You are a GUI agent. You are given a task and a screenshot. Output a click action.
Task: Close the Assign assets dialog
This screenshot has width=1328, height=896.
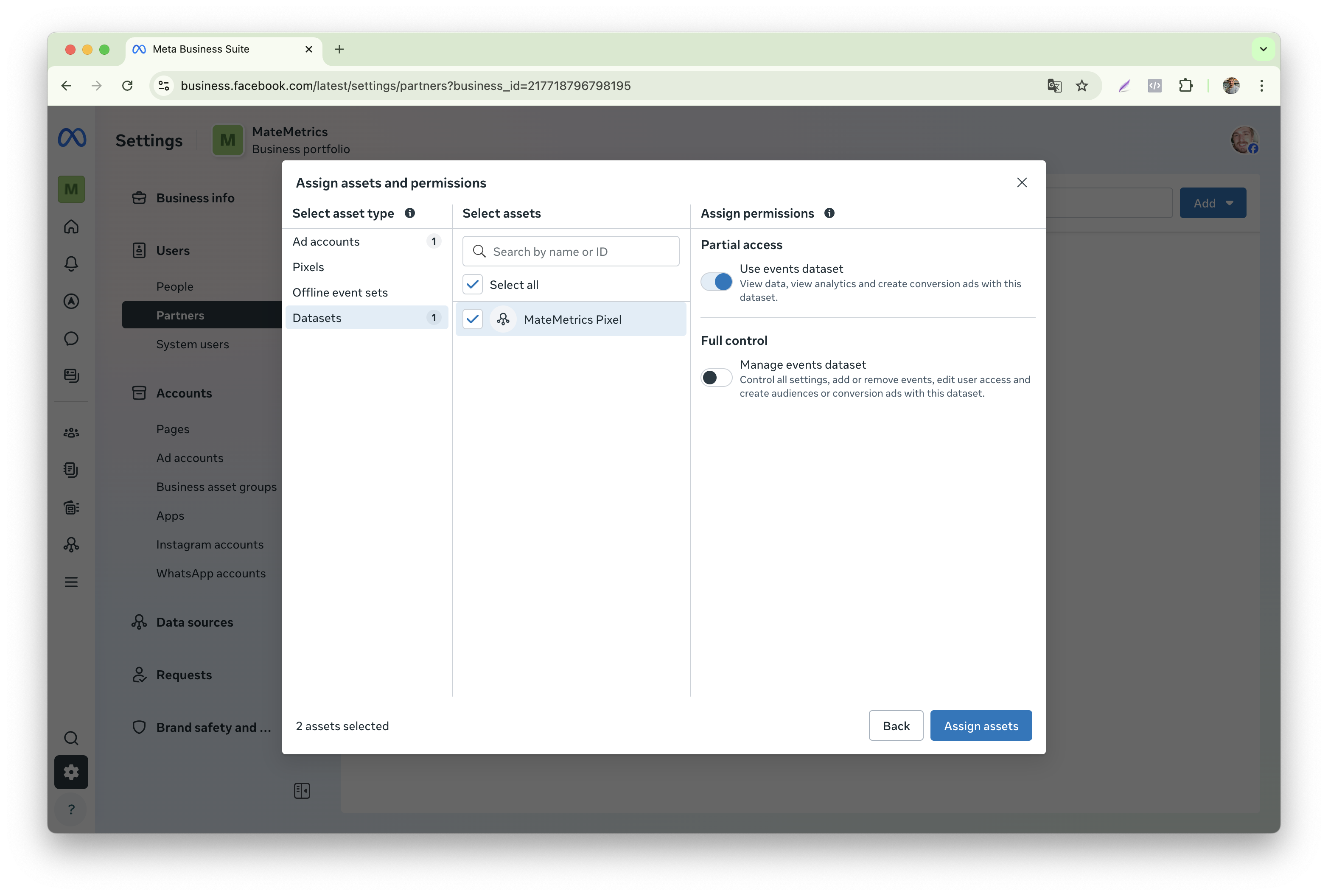[x=1022, y=182]
